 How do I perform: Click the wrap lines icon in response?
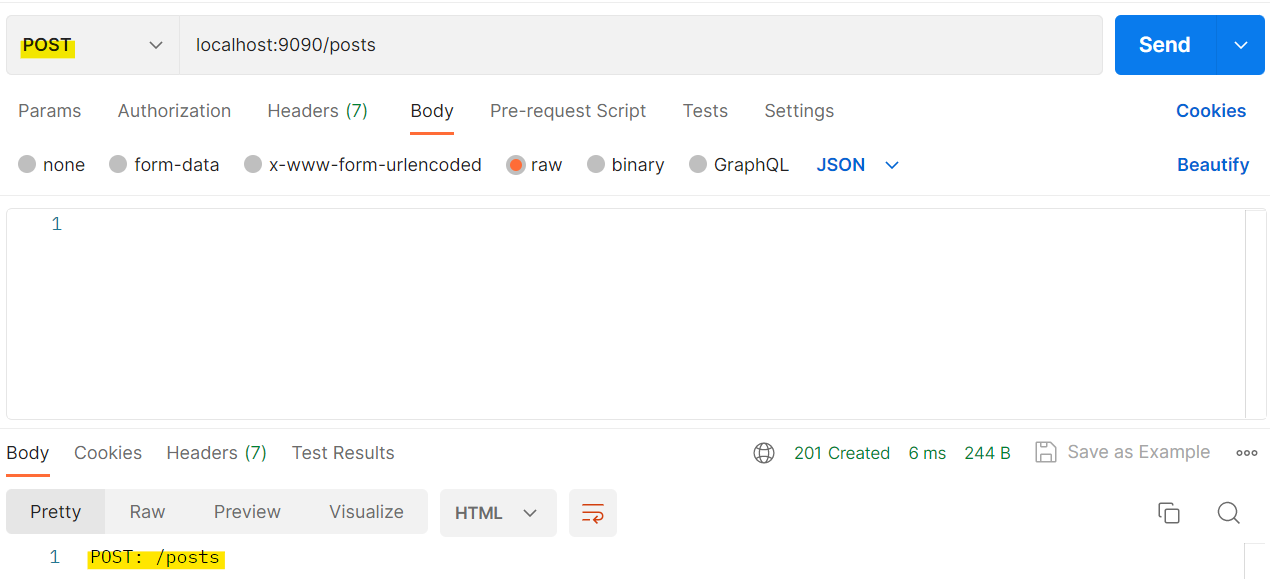point(592,513)
